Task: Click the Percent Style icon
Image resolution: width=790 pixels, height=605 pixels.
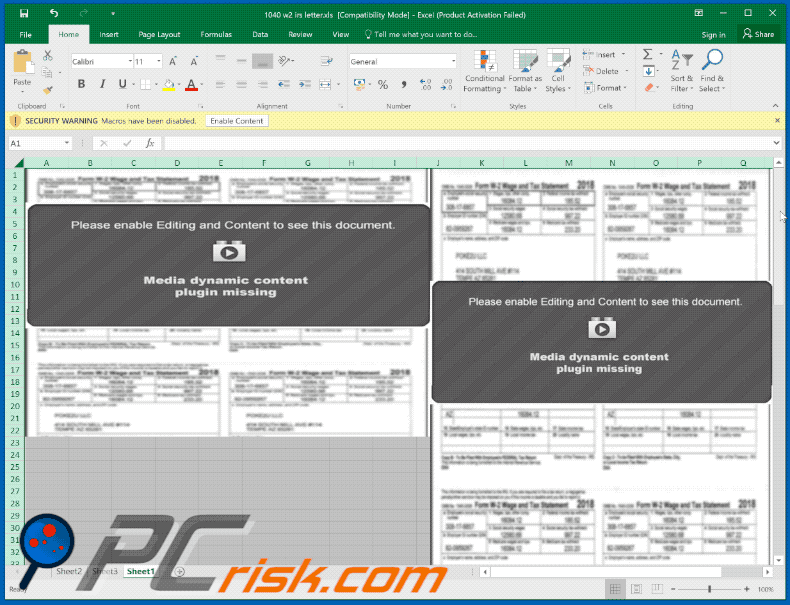Action: [x=383, y=85]
